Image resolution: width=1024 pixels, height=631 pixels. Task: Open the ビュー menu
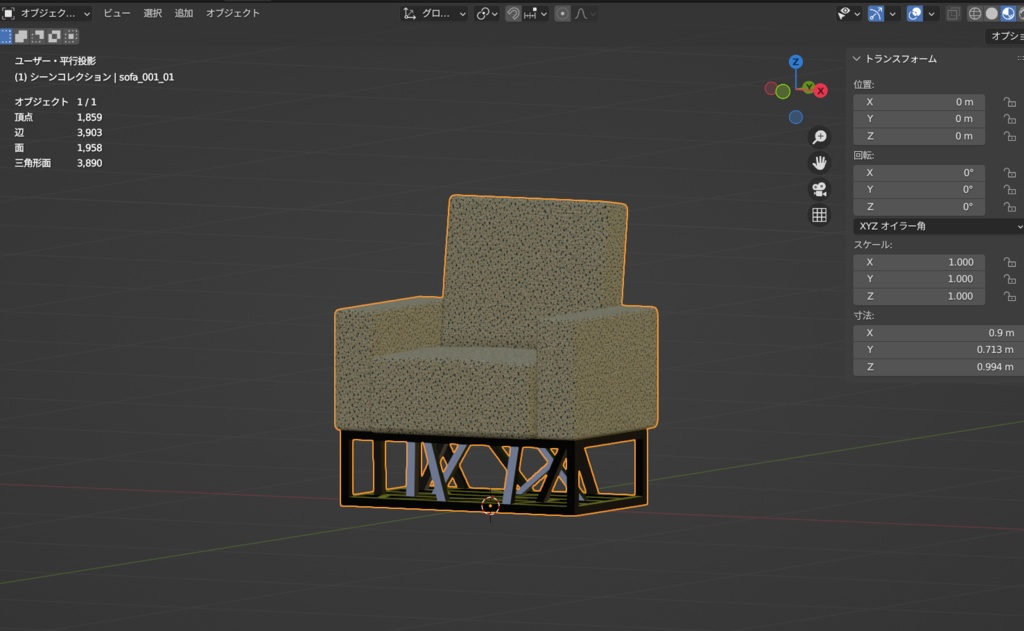pos(117,13)
